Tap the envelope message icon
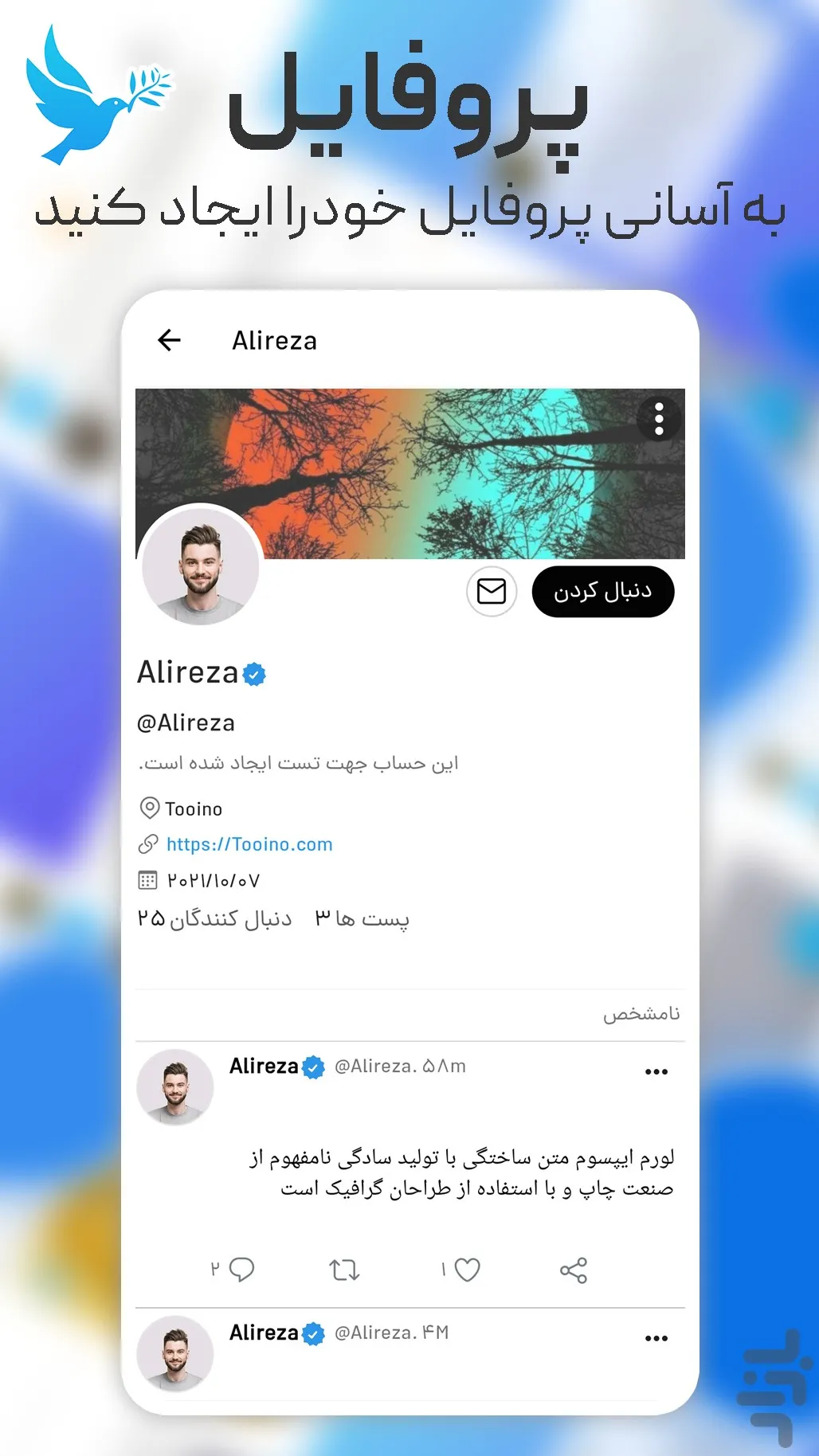819x1456 pixels. tap(492, 592)
